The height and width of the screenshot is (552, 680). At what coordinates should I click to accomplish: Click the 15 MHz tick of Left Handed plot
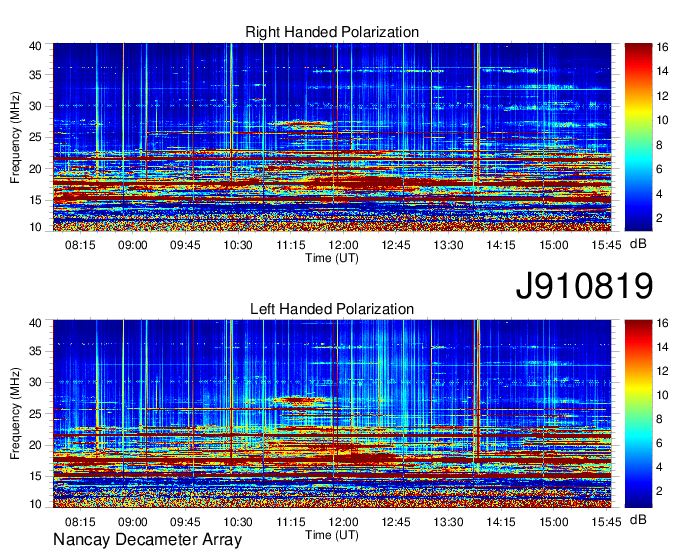35,477
